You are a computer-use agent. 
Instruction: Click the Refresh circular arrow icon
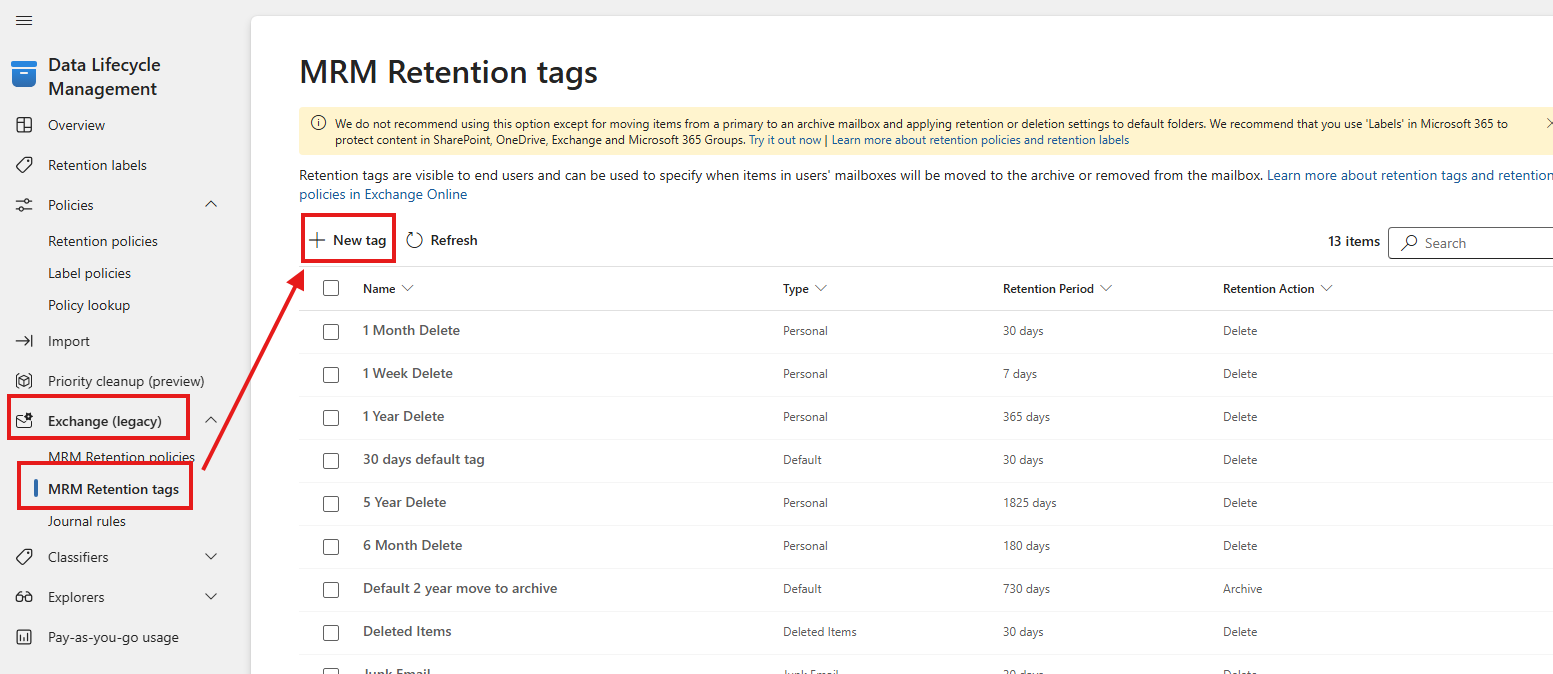pos(415,240)
